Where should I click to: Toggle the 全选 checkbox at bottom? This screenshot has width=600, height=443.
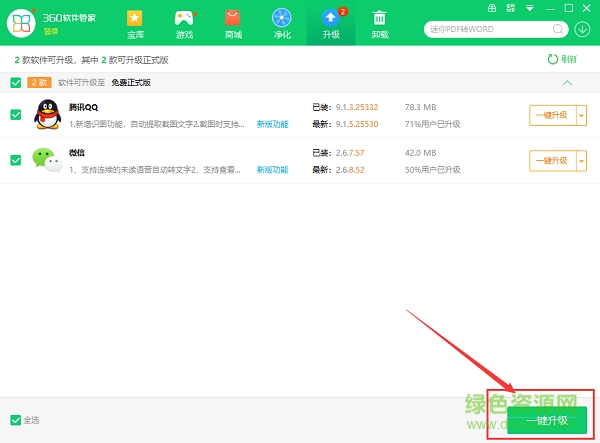pyautogui.click(x=15, y=420)
